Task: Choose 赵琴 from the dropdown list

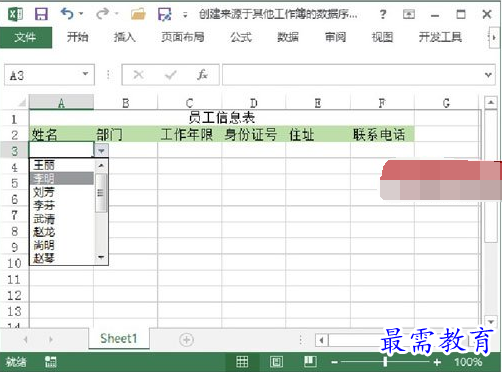Action: [62, 258]
